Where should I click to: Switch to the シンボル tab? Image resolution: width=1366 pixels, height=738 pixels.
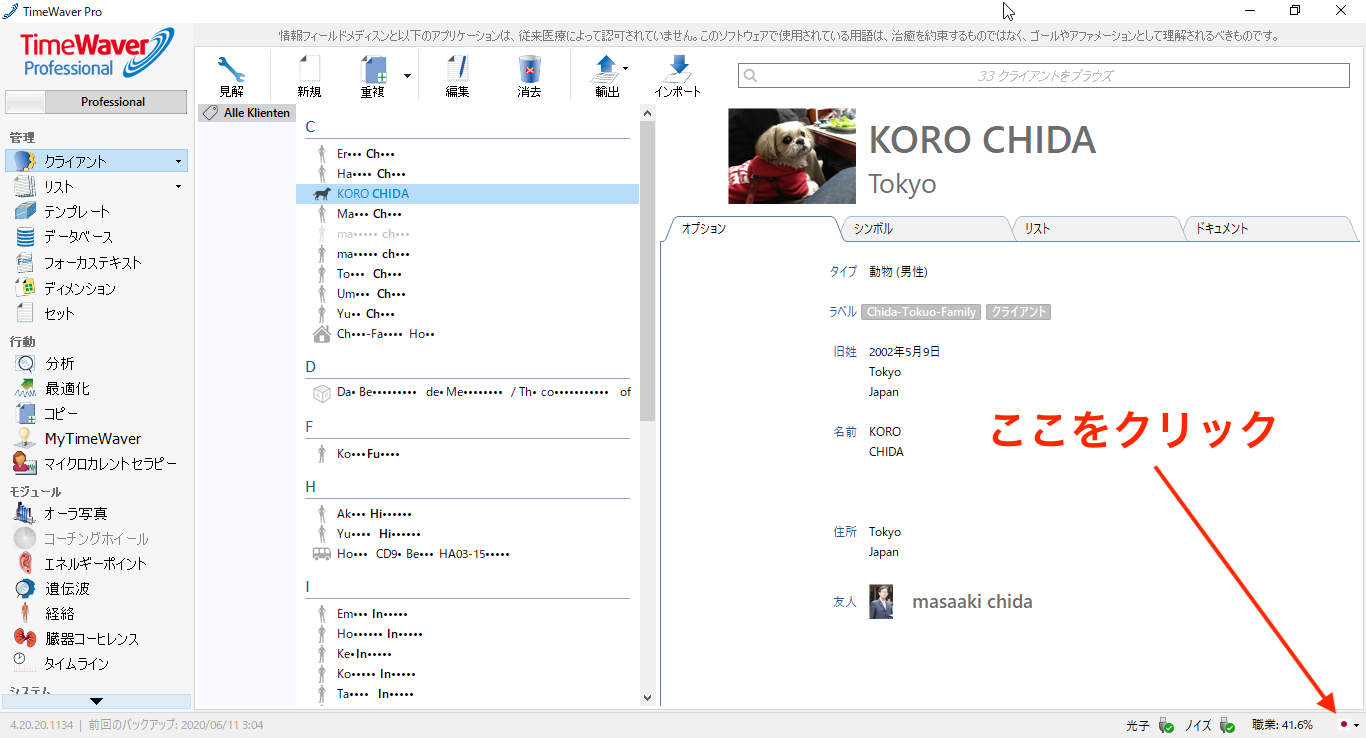click(925, 229)
